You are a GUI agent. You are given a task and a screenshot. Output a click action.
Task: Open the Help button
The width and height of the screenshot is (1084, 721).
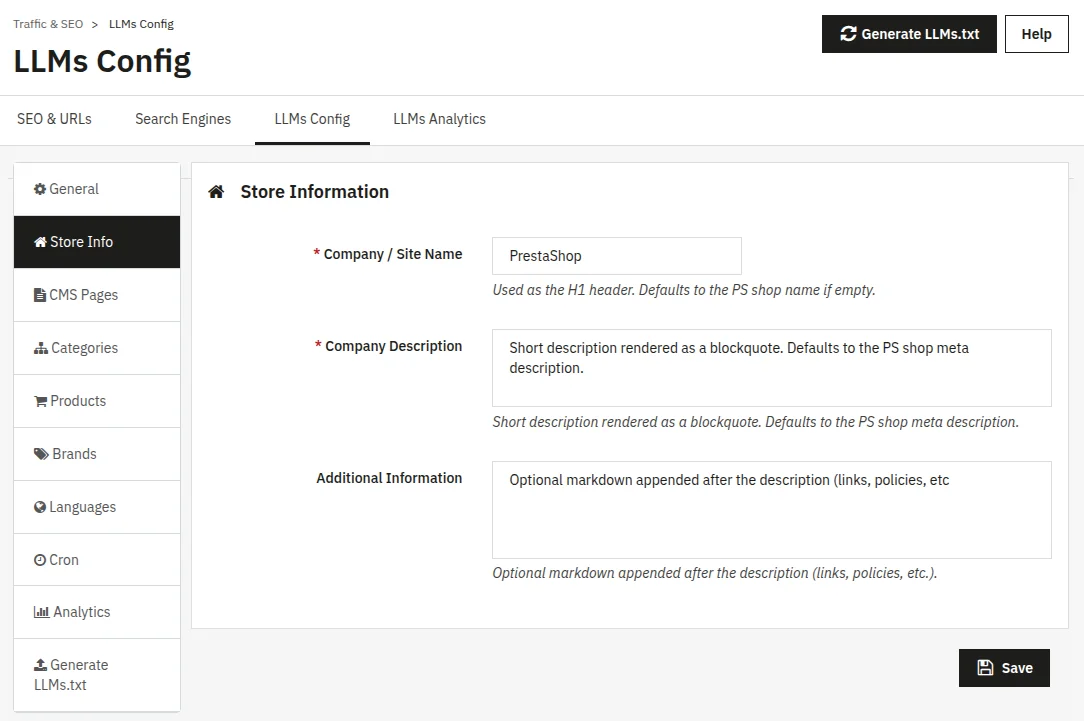click(1036, 34)
